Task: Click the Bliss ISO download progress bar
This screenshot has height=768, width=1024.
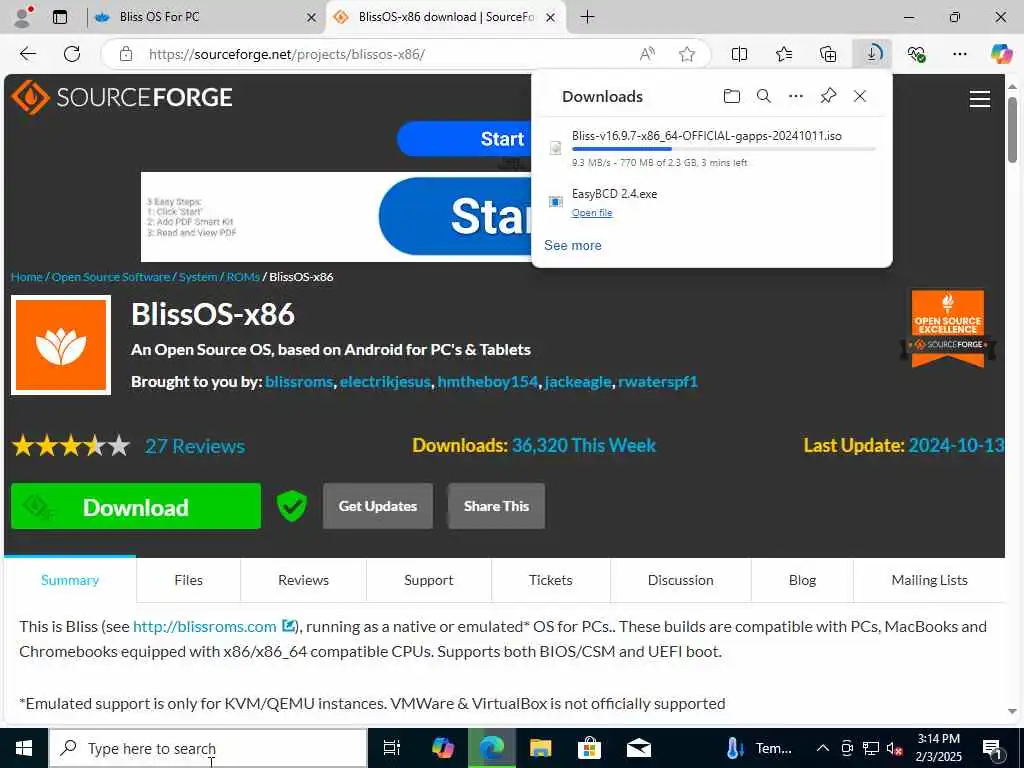Action: click(724, 150)
